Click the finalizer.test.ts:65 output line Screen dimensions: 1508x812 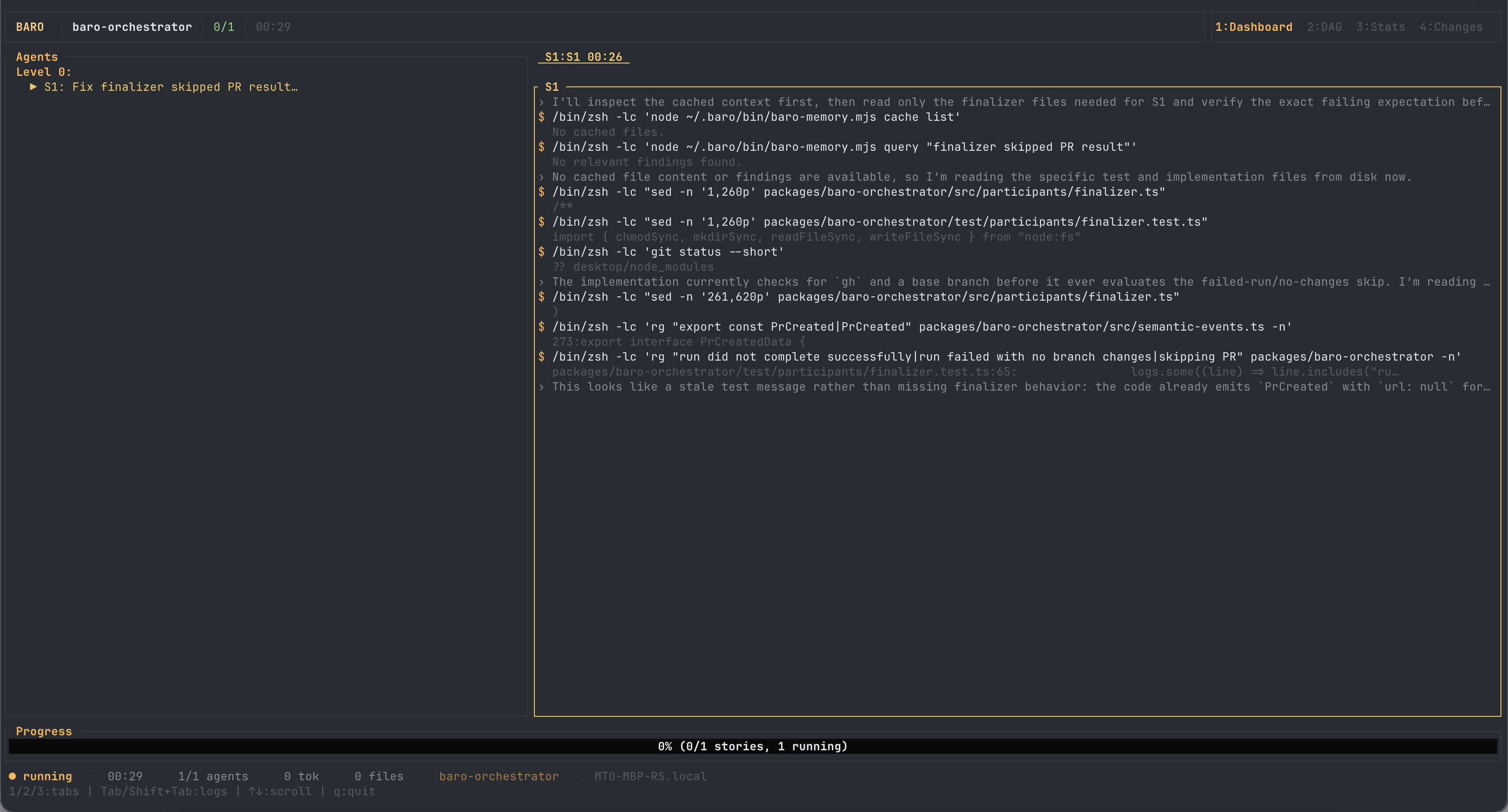pyautogui.click(x=975, y=372)
